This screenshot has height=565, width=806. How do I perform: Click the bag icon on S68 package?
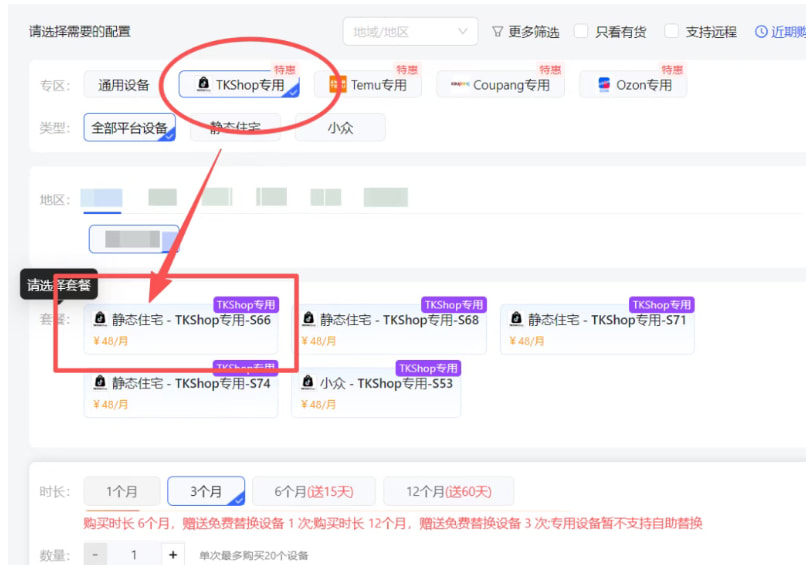tap(308, 319)
